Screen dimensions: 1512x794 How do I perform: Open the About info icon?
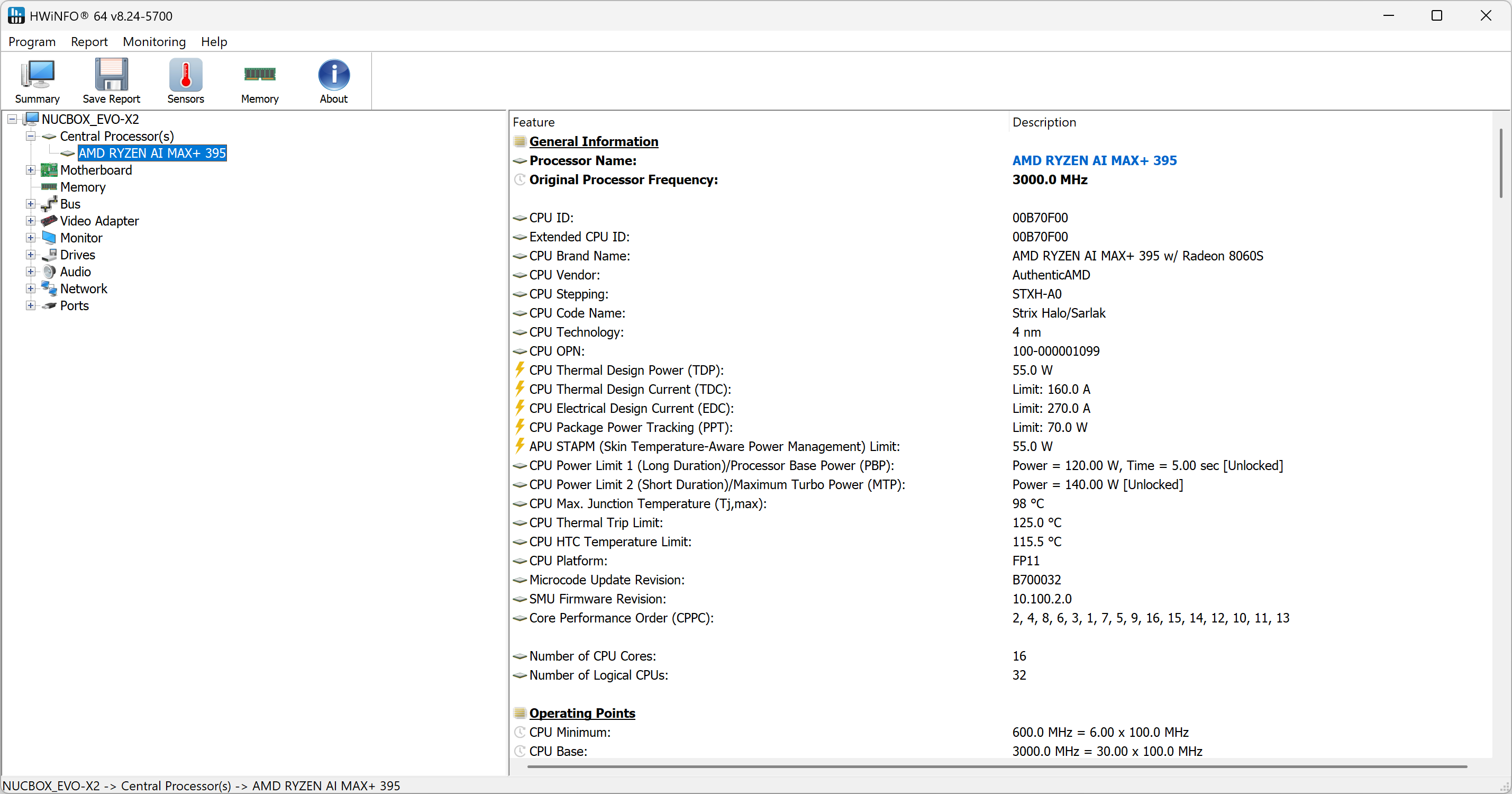333,75
